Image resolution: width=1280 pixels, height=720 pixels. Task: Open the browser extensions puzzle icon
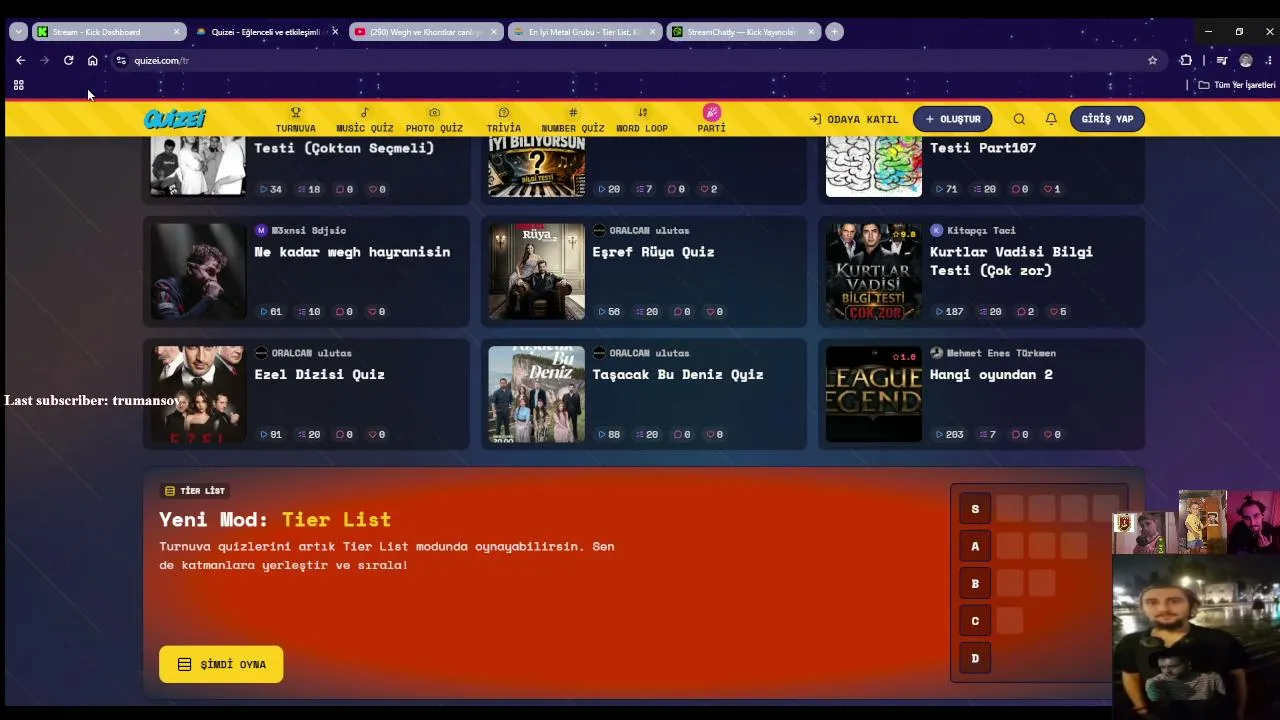click(1186, 60)
